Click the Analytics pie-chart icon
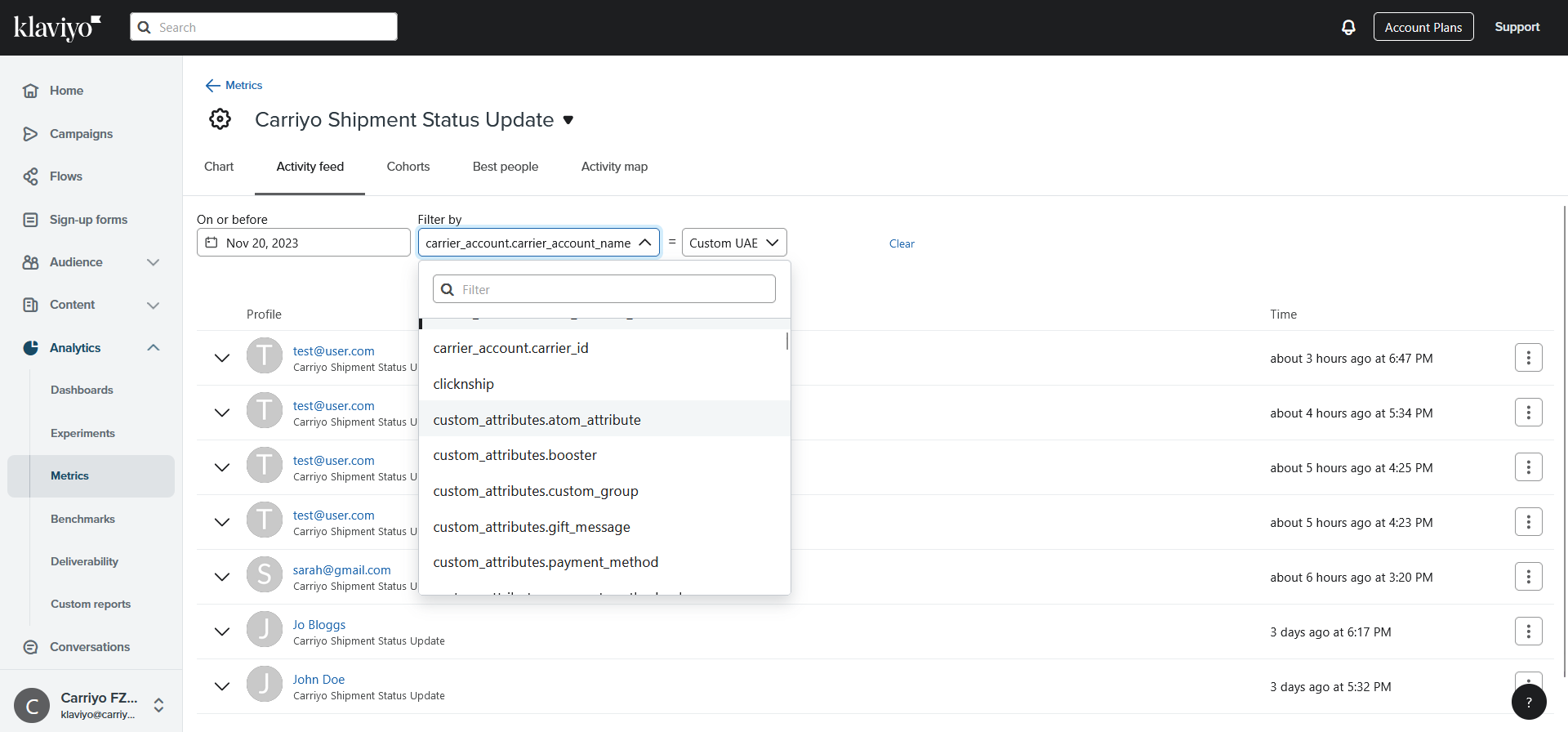Screen dimensions: 1568x732 (x=30, y=348)
